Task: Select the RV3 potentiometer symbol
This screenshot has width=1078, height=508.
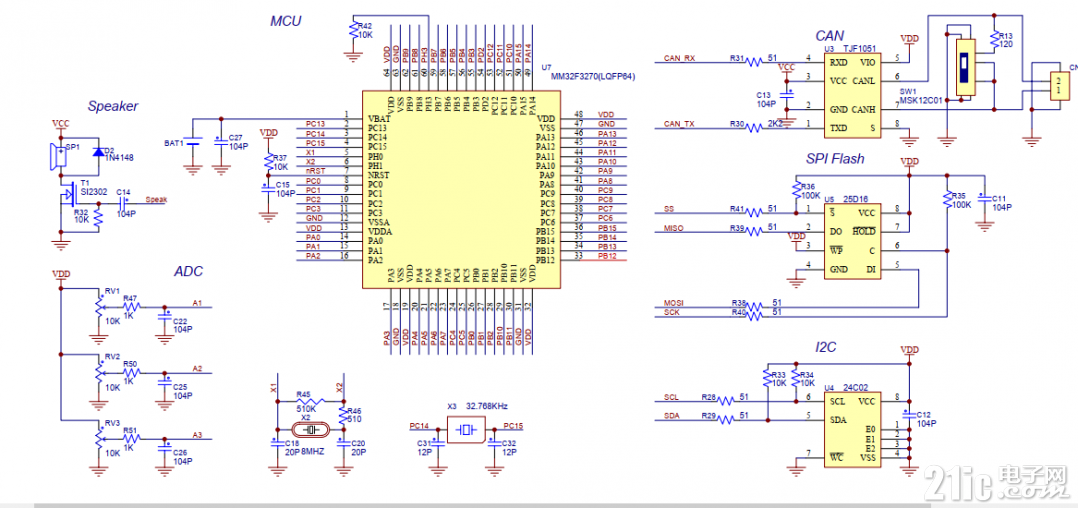Action: click(x=98, y=437)
